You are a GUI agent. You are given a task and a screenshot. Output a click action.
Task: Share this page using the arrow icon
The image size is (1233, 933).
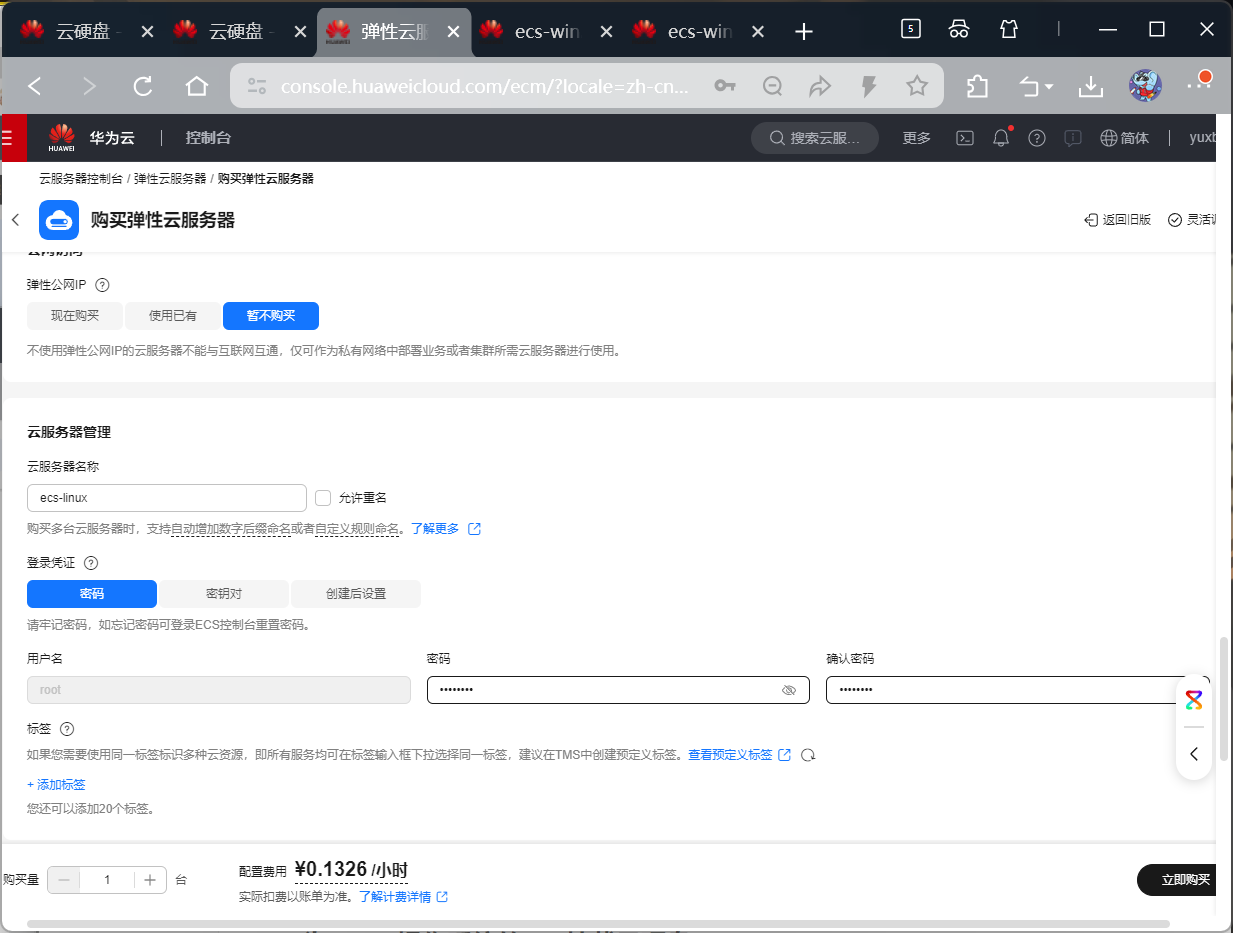pos(820,87)
